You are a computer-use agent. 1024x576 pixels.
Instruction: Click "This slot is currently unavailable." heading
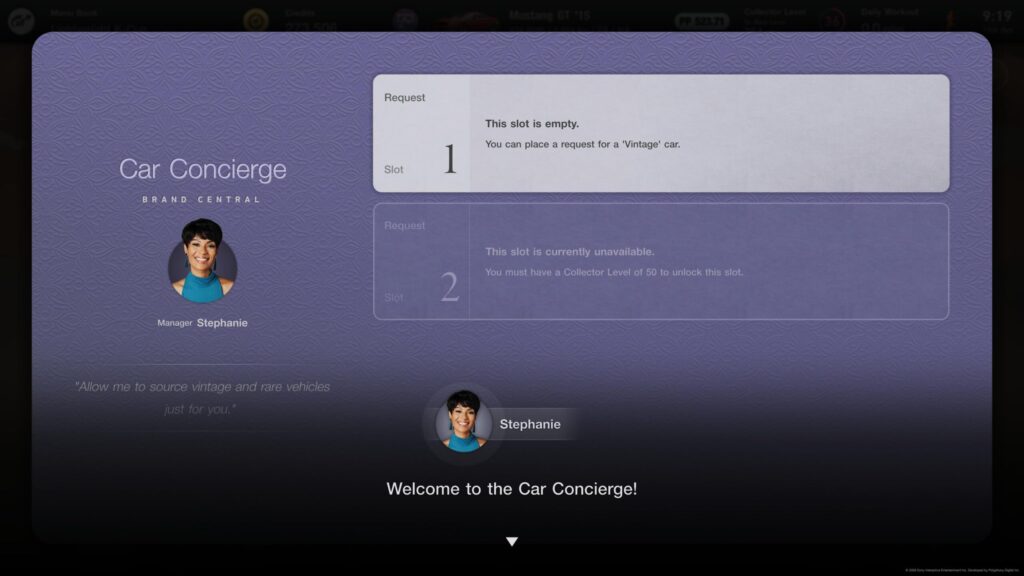tap(569, 251)
